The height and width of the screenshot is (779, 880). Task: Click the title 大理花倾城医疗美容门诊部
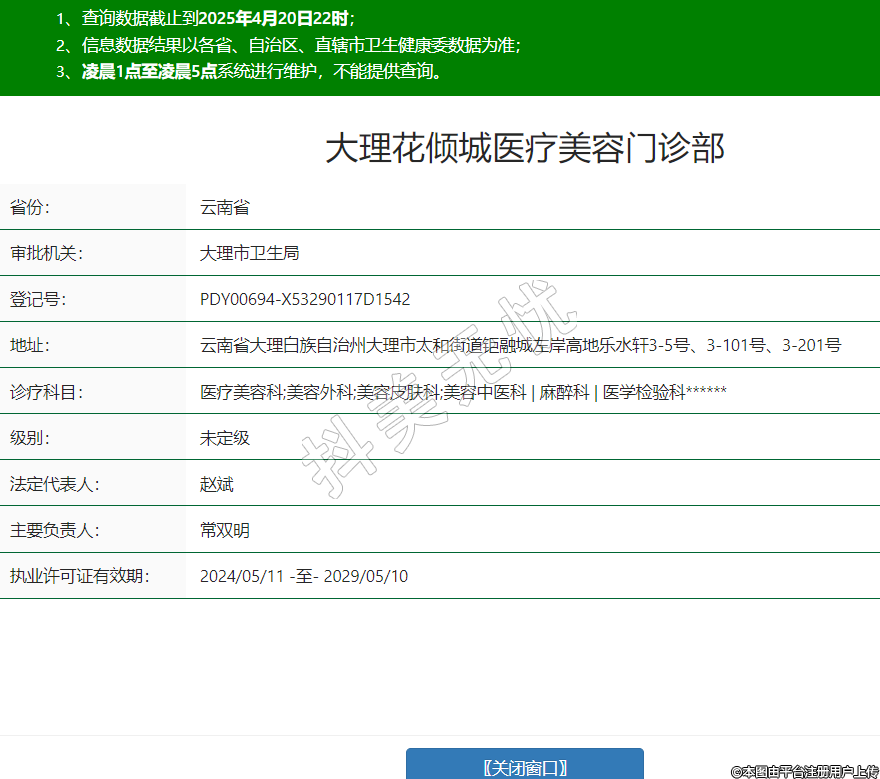(x=524, y=148)
